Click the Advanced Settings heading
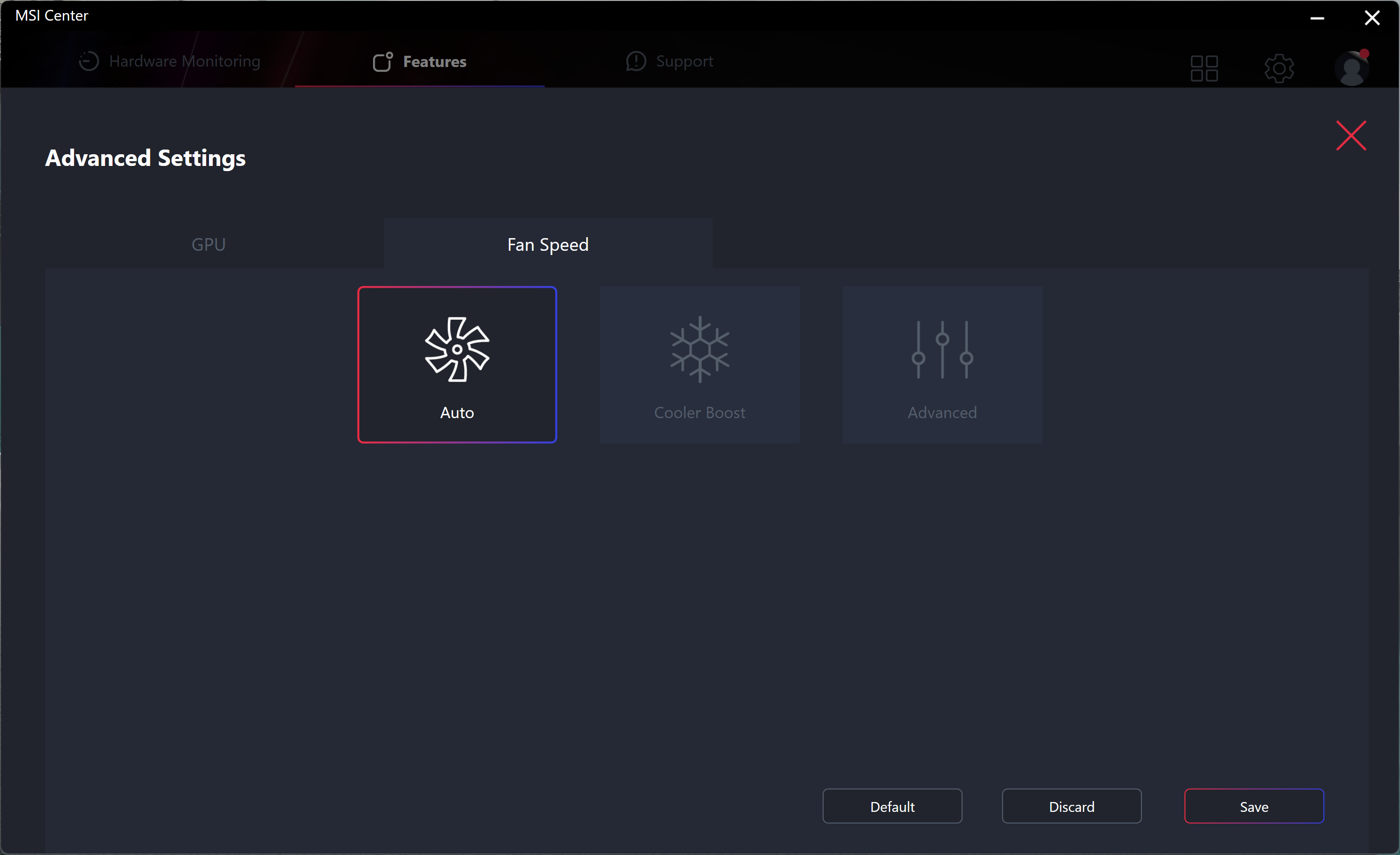 click(x=145, y=158)
